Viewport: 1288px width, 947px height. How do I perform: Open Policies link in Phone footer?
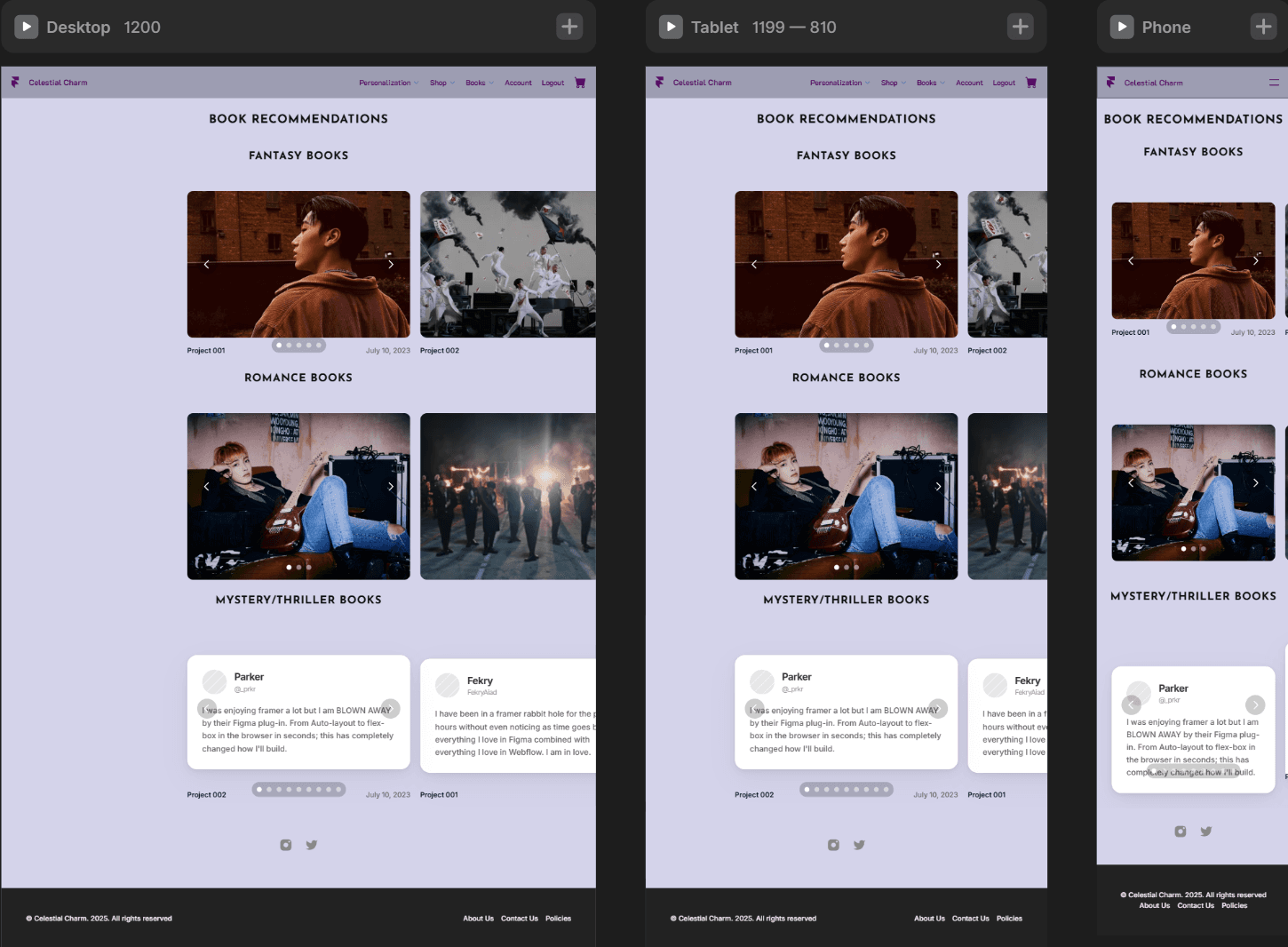[x=1235, y=905]
